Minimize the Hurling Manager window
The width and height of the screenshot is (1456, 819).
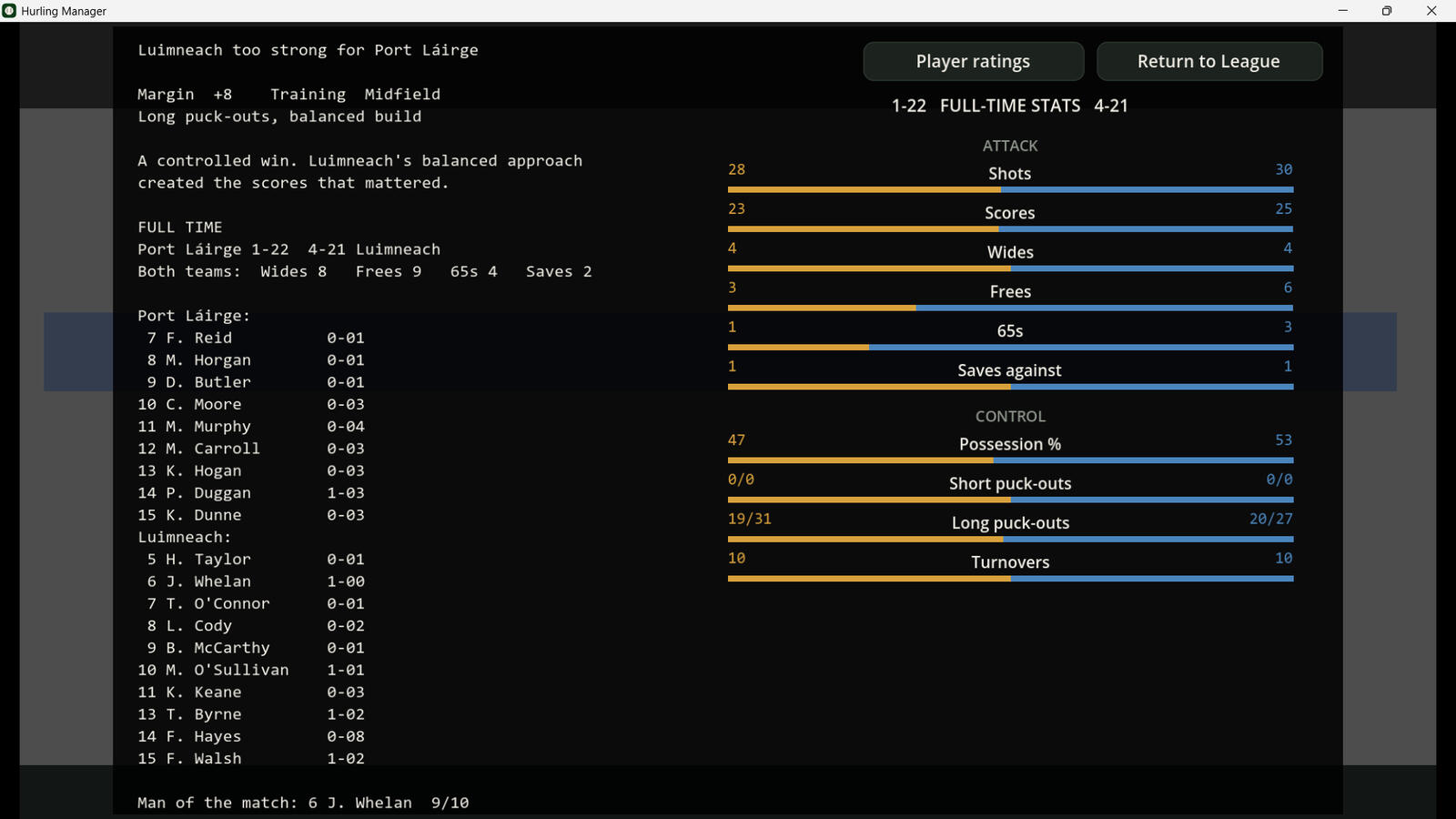tap(1342, 11)
